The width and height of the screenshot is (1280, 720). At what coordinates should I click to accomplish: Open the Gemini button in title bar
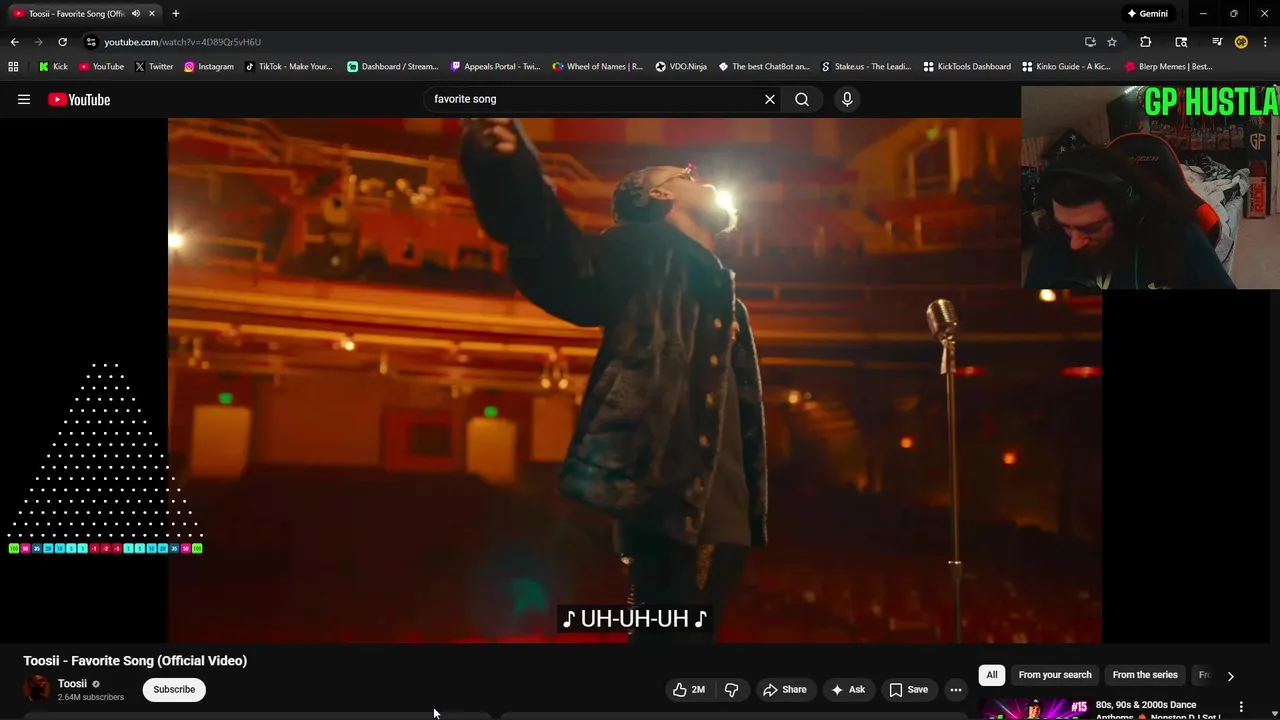1147,14
